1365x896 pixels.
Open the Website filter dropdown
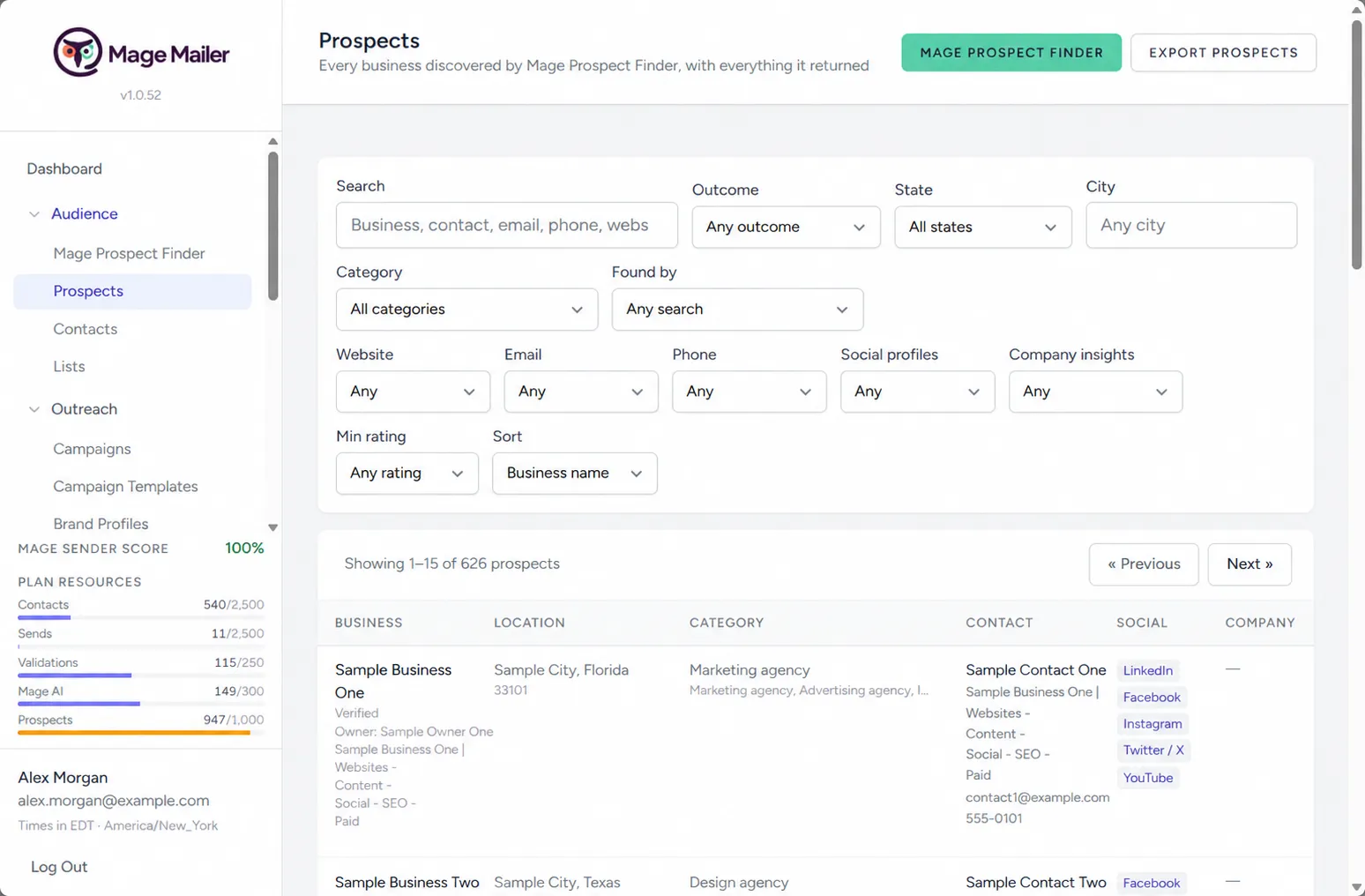point(413,392)
